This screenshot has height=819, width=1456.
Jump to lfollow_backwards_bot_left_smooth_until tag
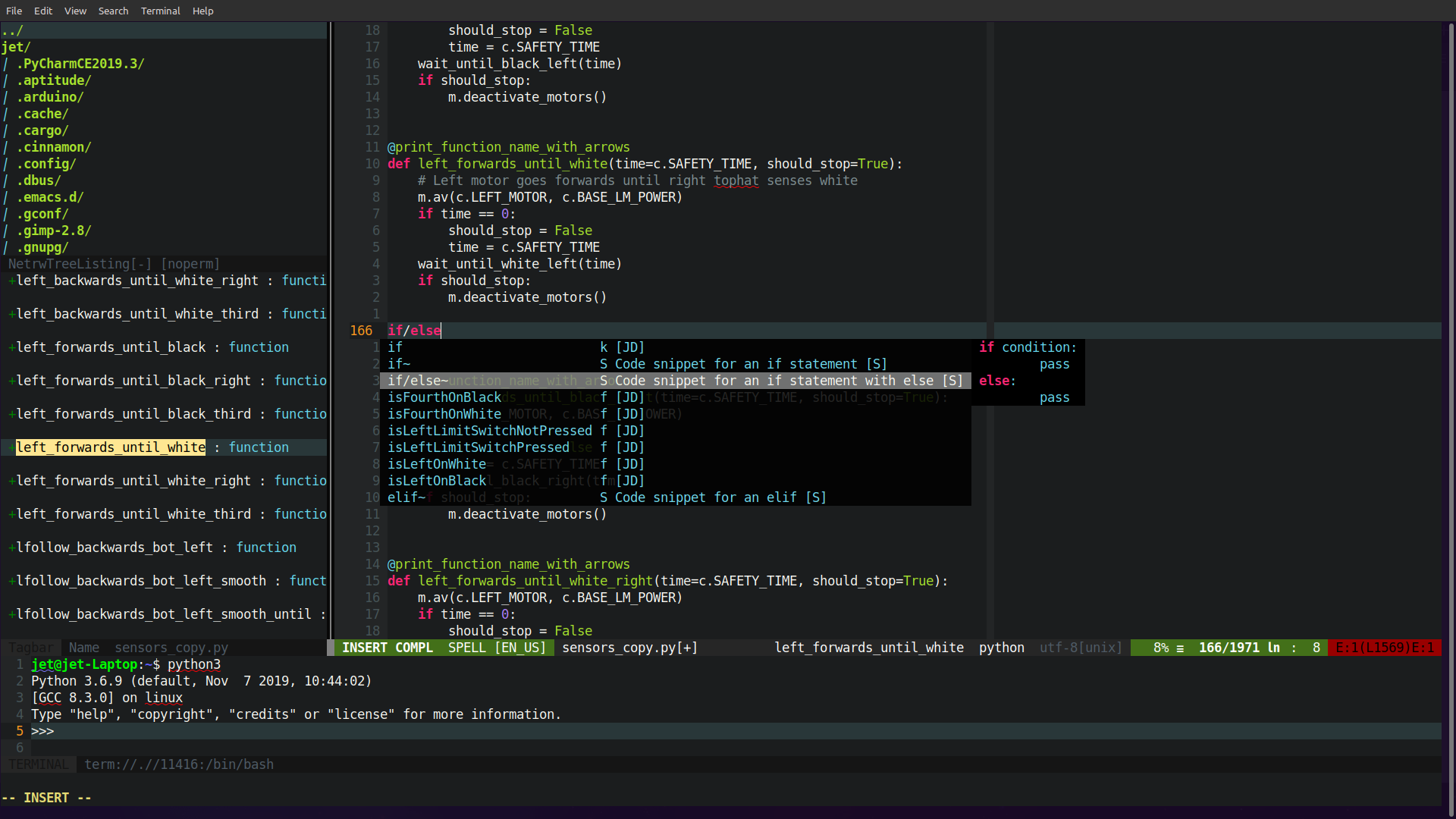point(164,614)
